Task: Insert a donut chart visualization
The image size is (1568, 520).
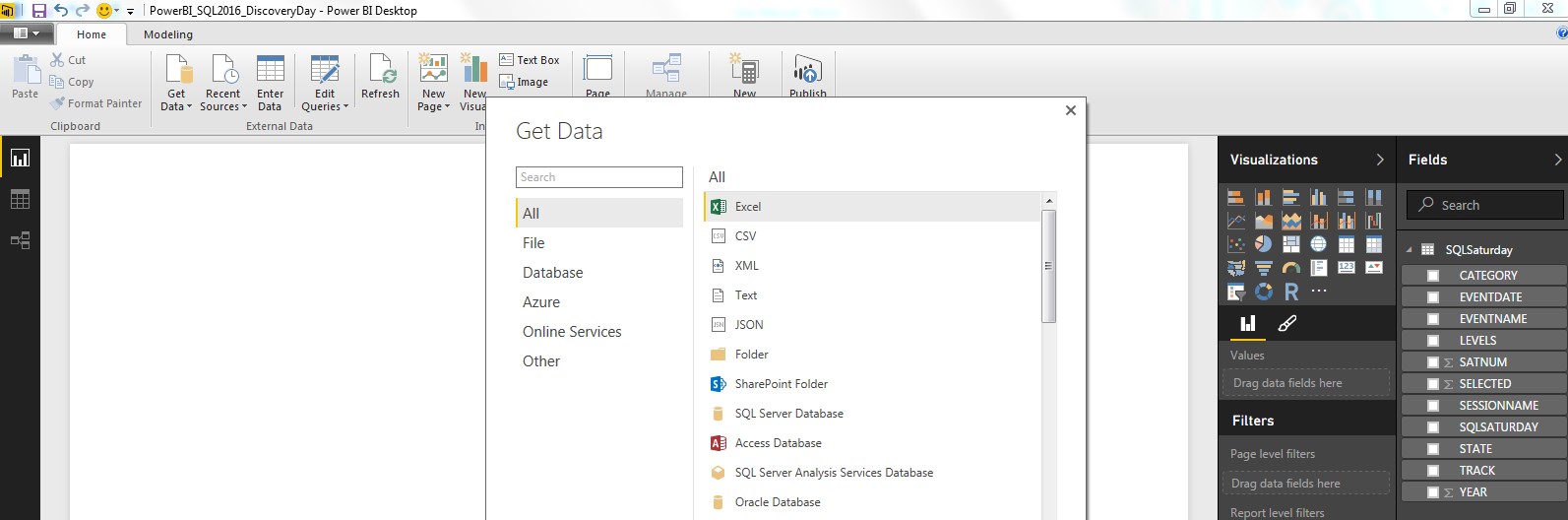Action: pos(1264,292)
